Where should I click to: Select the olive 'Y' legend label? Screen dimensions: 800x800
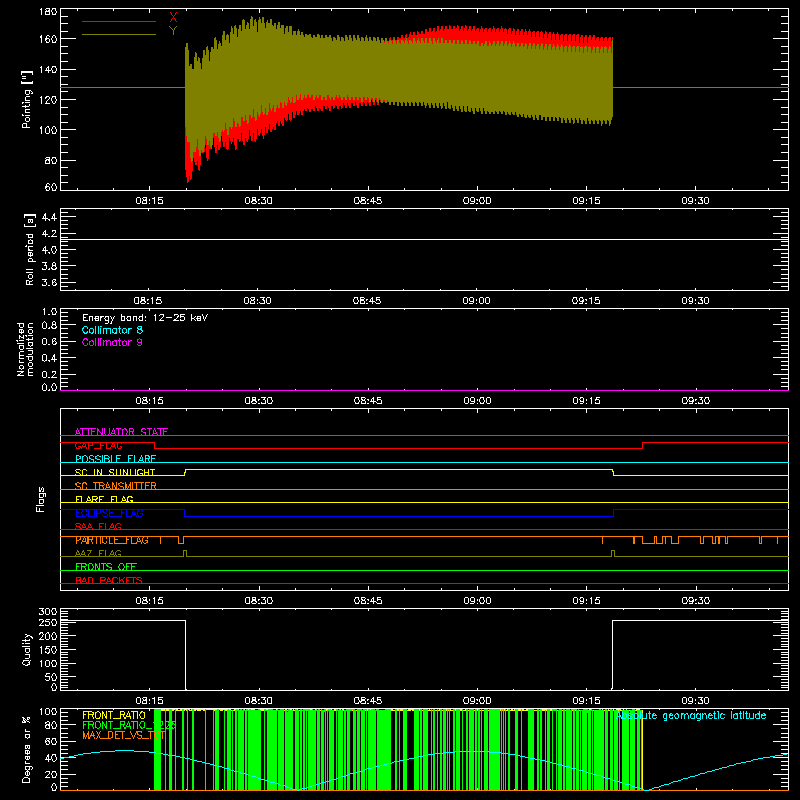[173, 31]
